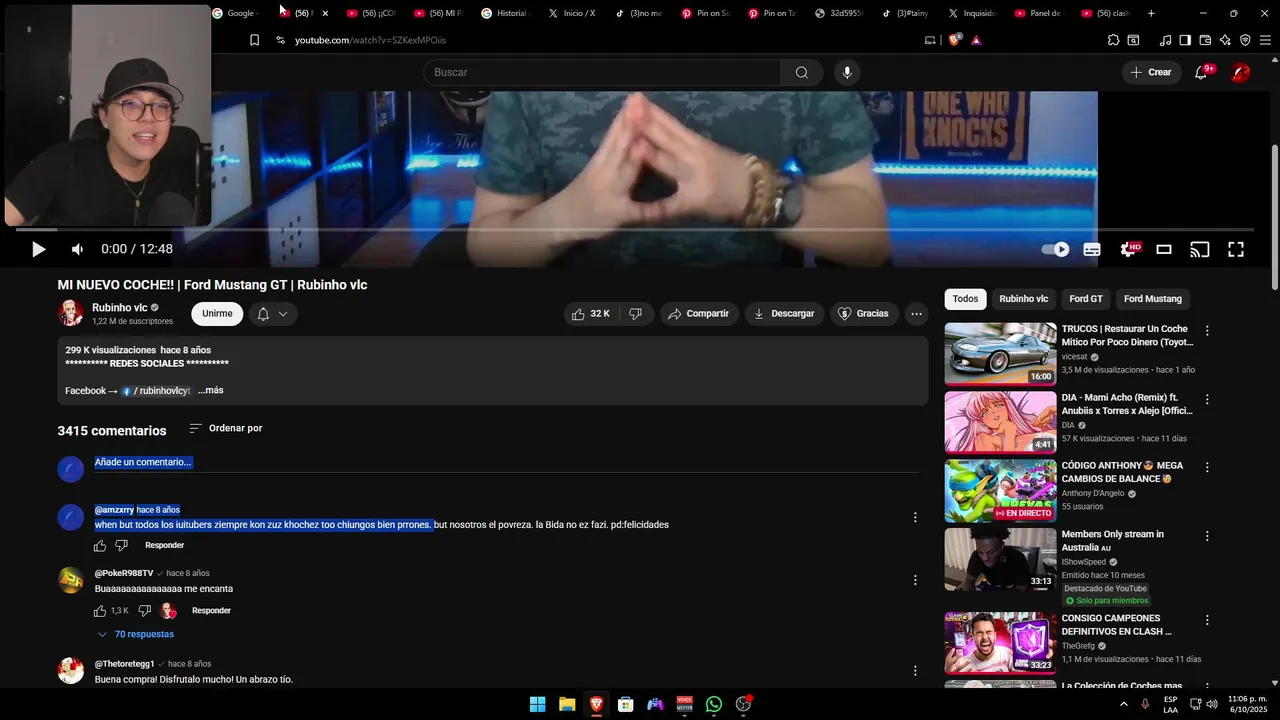This screenshot has height=720, width=1280.
Task: Select the Ford GT filter chip
Action: click(1086, 299)
